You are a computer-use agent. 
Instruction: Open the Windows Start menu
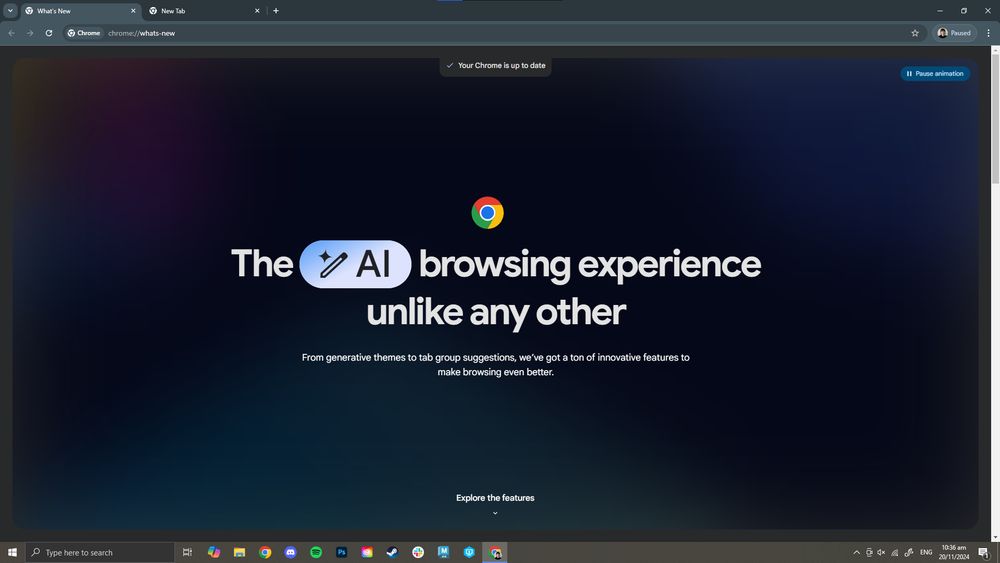(12, 552)
